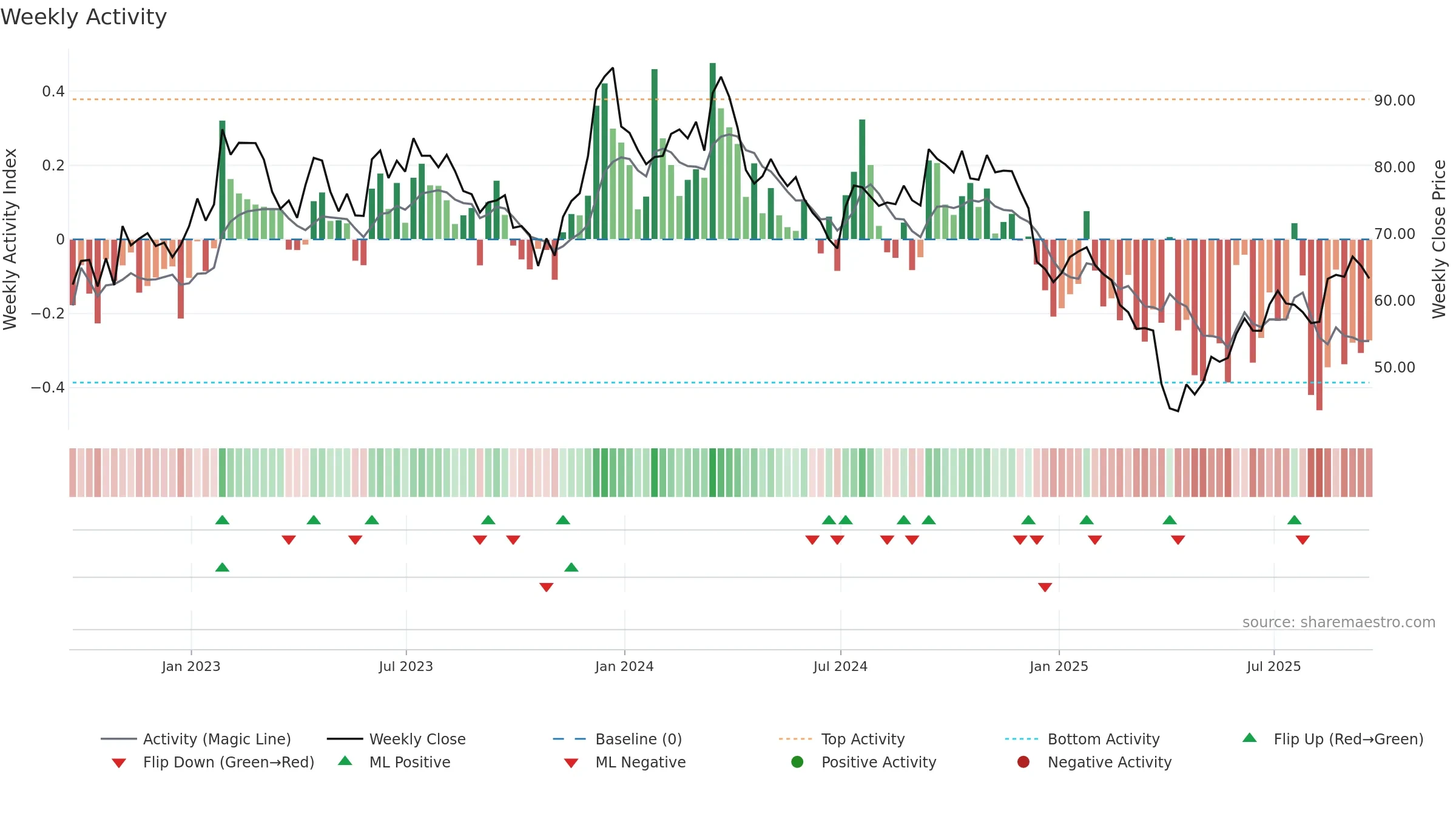Toggle Top Activity legend entry

[x=842, y=739]
